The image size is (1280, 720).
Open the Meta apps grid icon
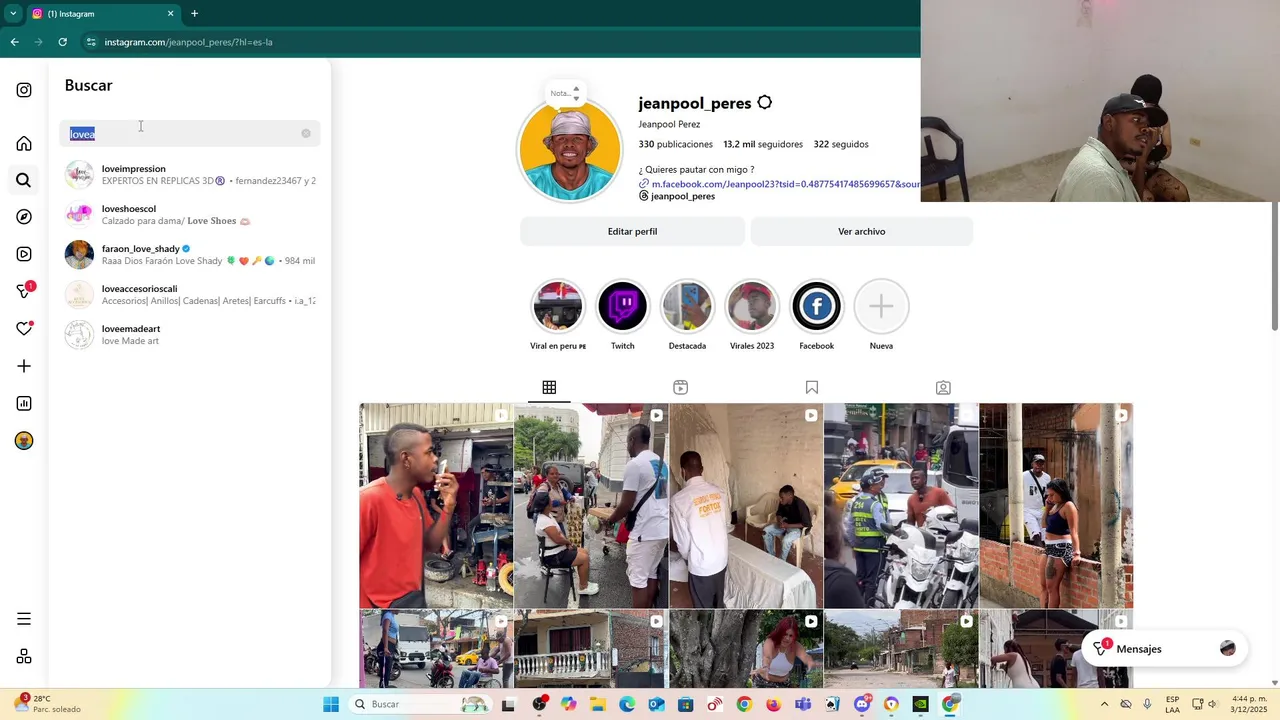[24, 657]
